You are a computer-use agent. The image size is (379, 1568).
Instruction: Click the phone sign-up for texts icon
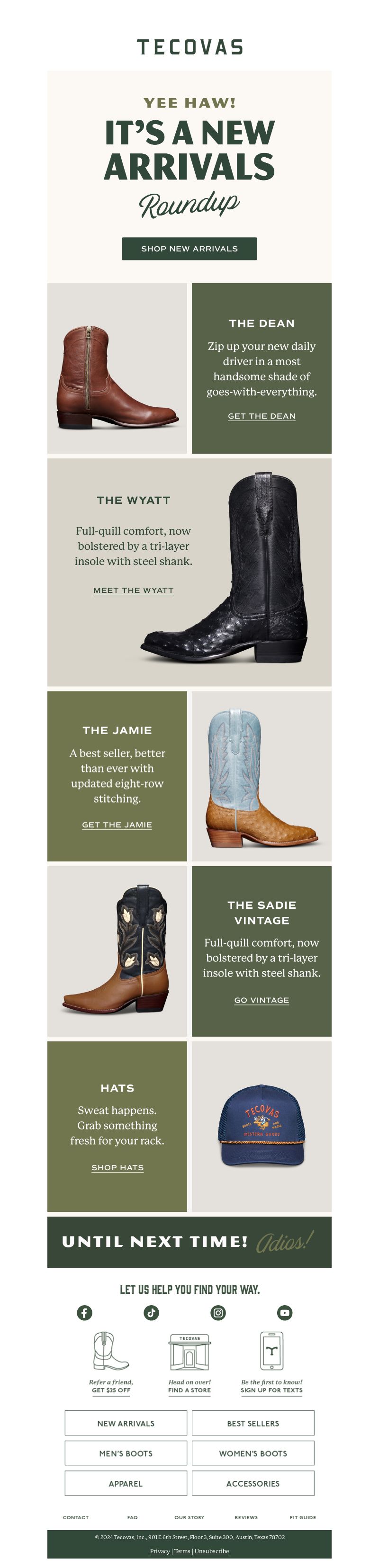271,1350
